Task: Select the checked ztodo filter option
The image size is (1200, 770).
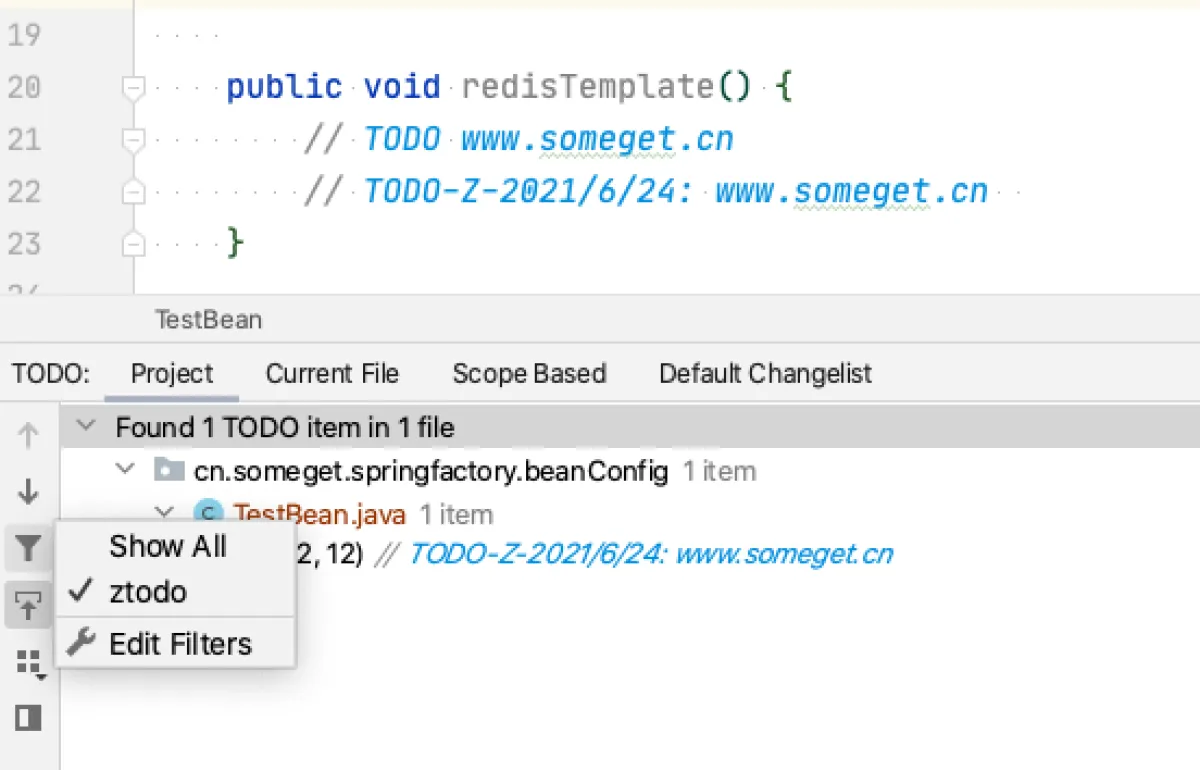Action: 147,592
